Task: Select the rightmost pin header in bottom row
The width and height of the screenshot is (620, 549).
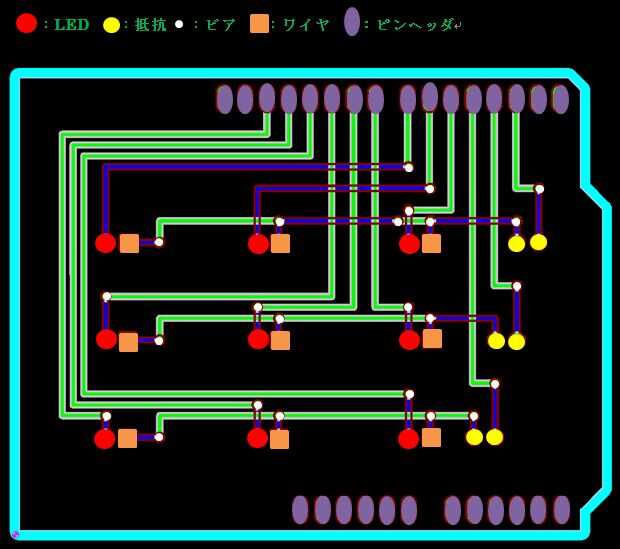Action: click(x=561, y=510)
